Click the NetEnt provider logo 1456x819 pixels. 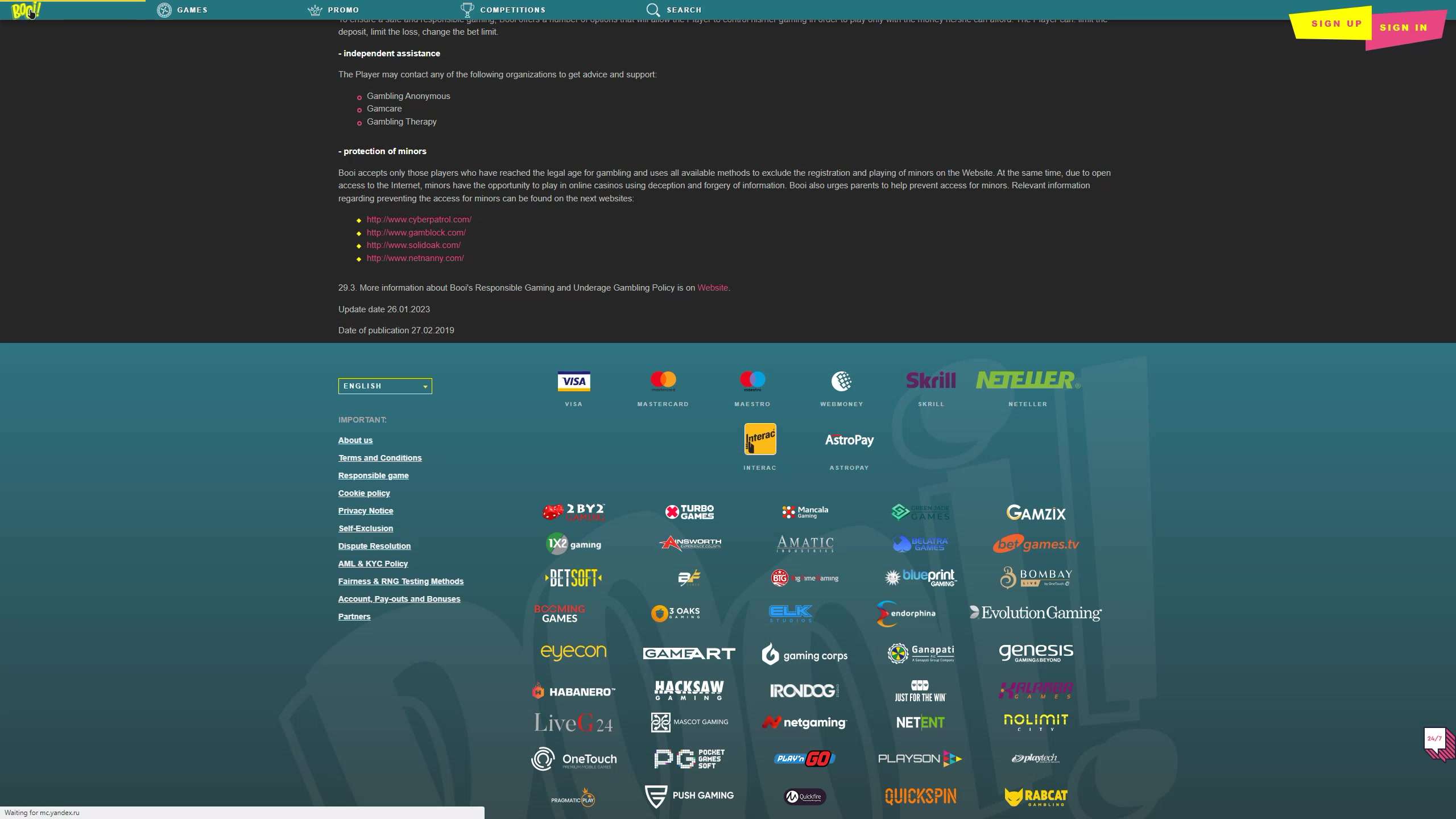click(920, 723)
